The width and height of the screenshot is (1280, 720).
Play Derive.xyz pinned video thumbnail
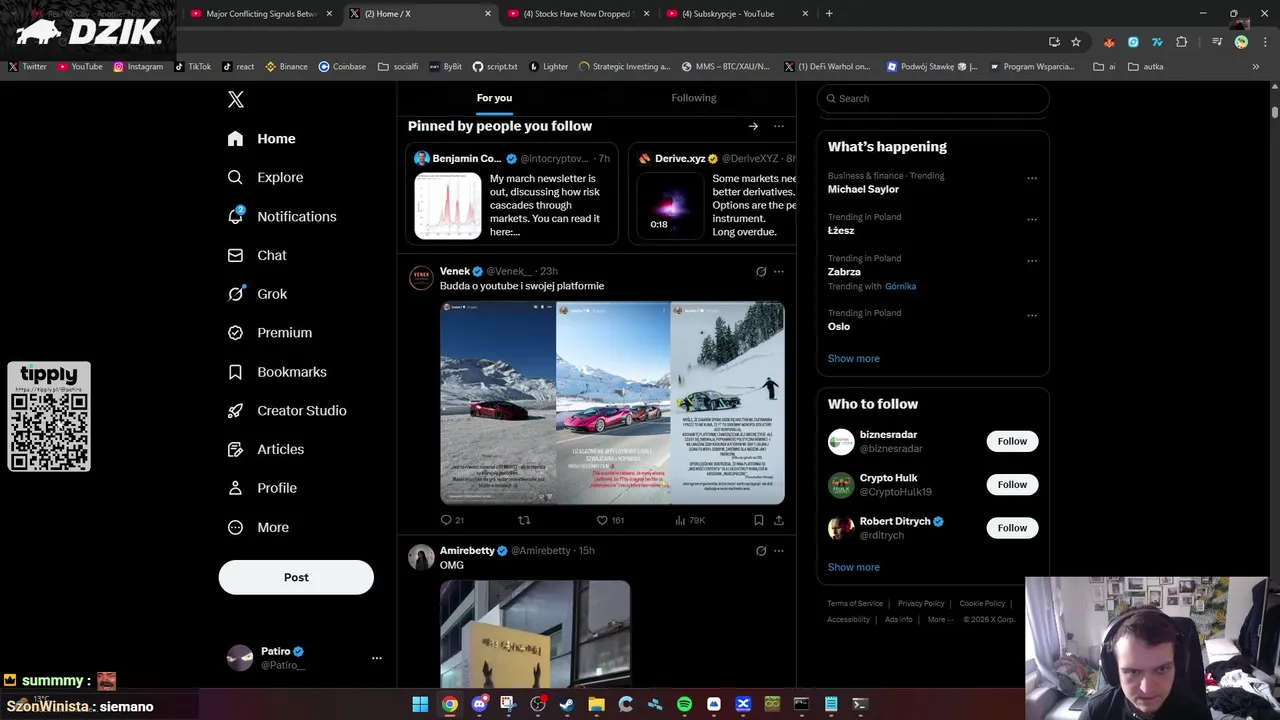[670, 206]
